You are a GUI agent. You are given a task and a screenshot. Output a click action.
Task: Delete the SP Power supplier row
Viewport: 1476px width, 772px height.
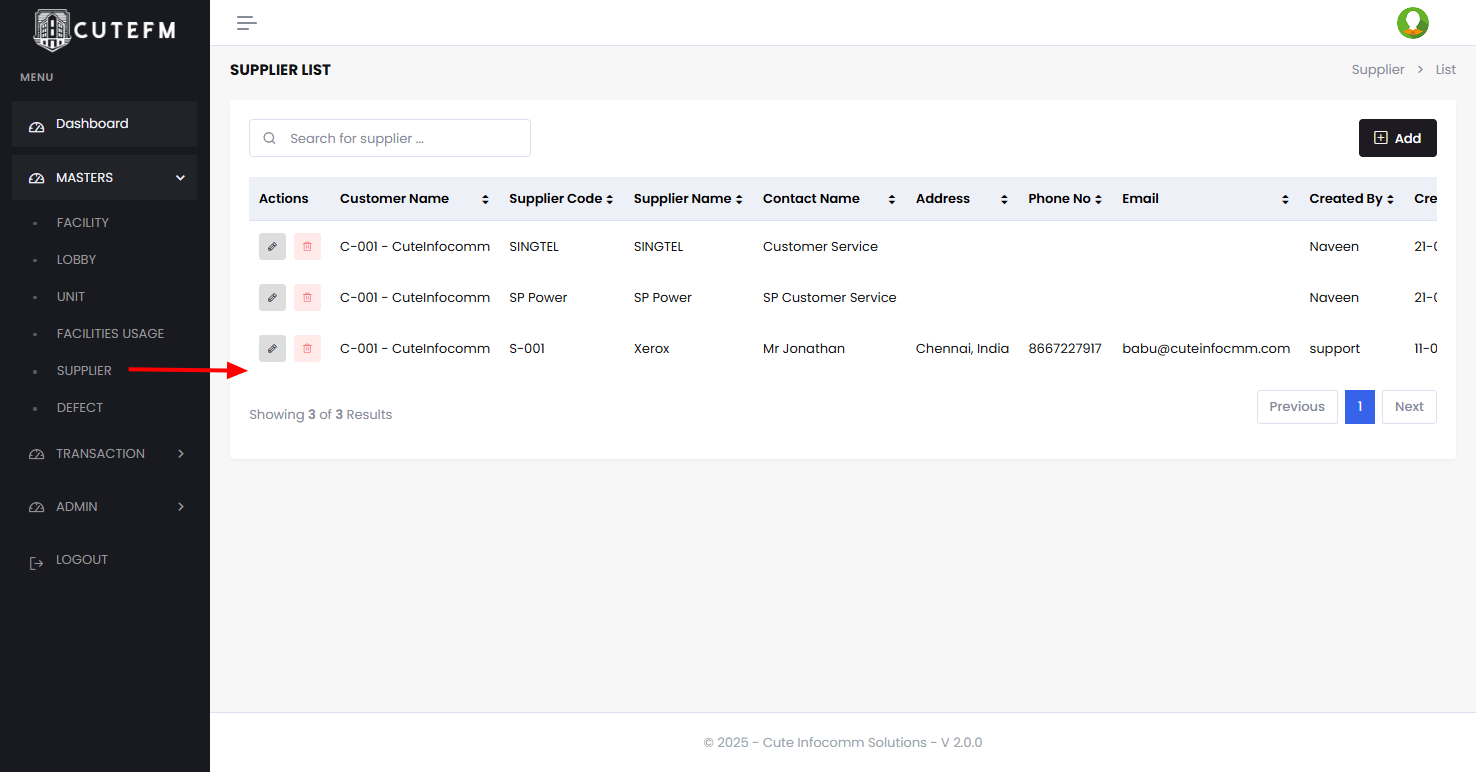[x=307, y=297]
